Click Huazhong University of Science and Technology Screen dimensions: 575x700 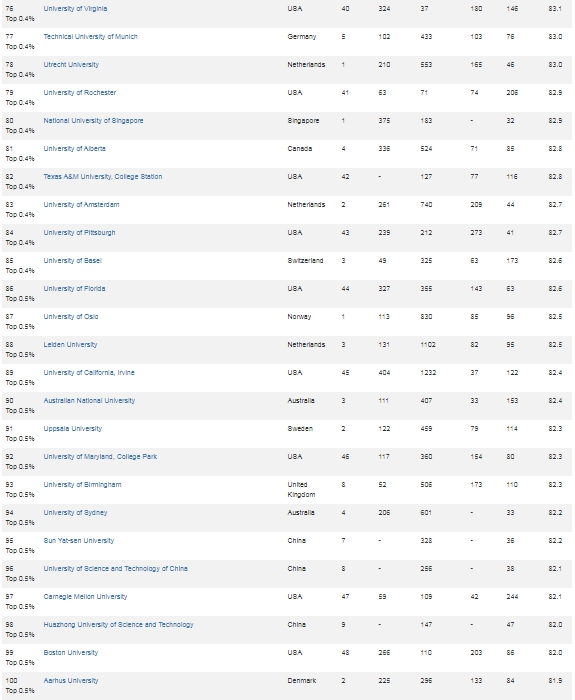point(118,625)
